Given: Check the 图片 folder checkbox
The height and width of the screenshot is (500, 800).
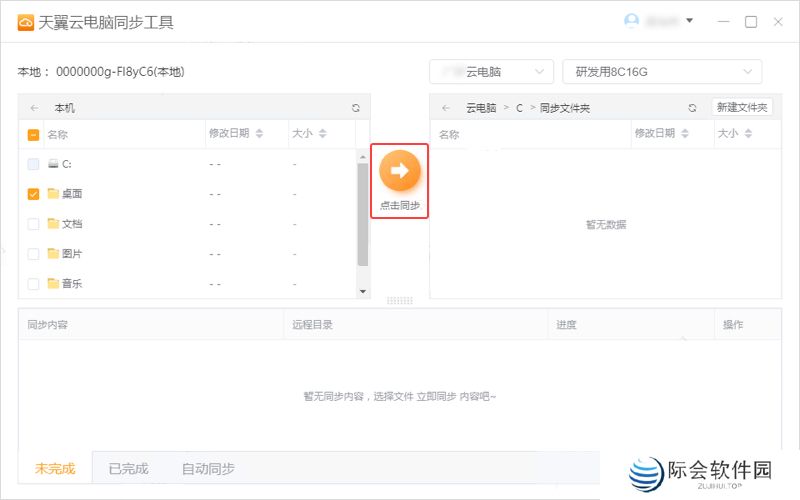Looking at the screenshot, I should (x=33, y=254).
